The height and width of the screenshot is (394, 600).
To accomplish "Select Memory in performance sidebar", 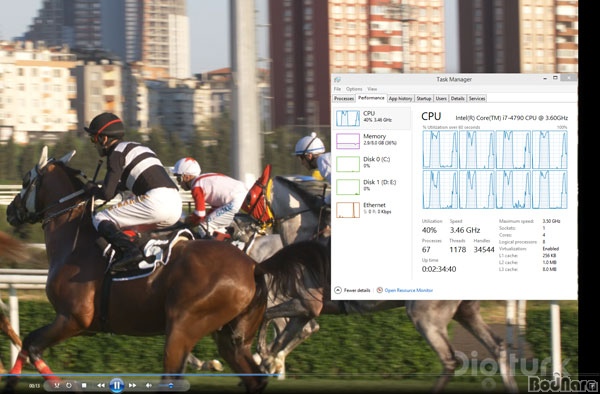I will 372,141.
